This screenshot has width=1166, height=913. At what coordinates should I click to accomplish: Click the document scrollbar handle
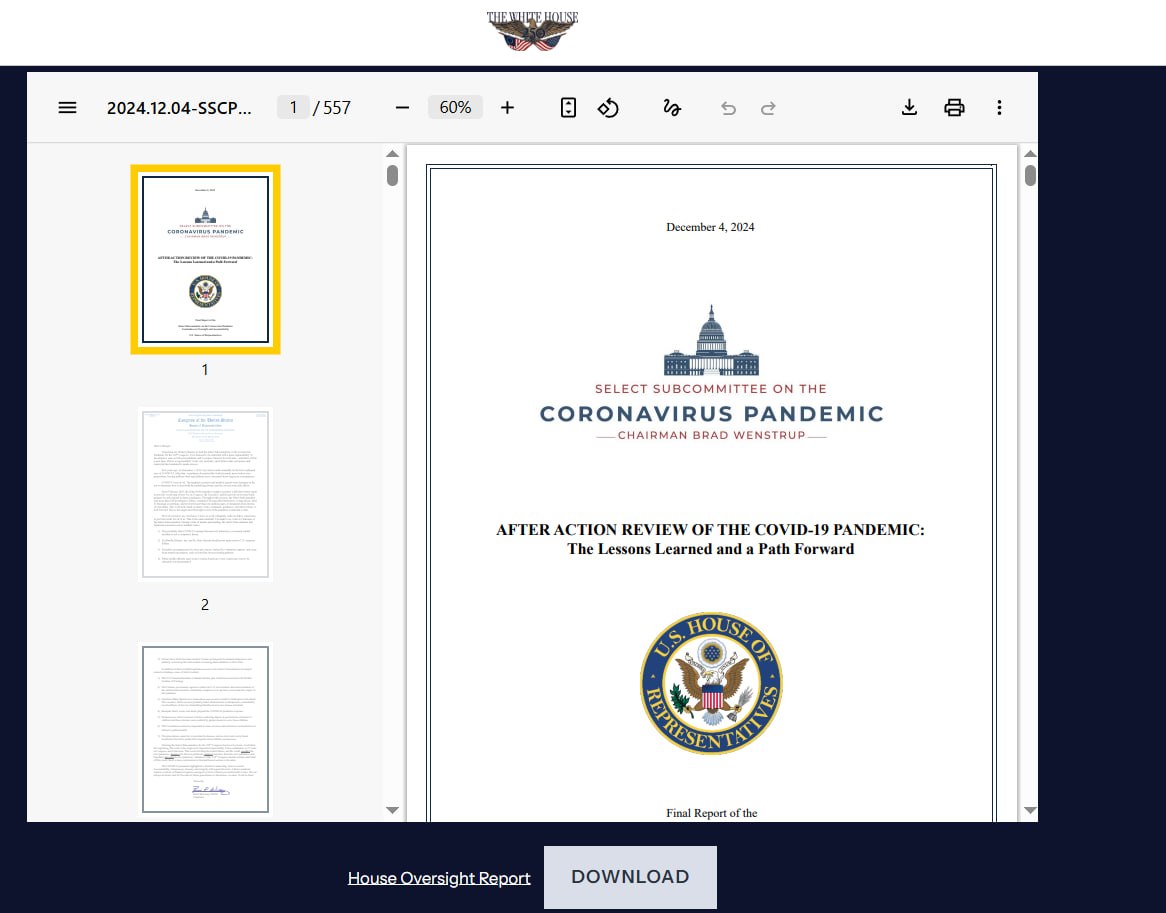(1030, 175)
